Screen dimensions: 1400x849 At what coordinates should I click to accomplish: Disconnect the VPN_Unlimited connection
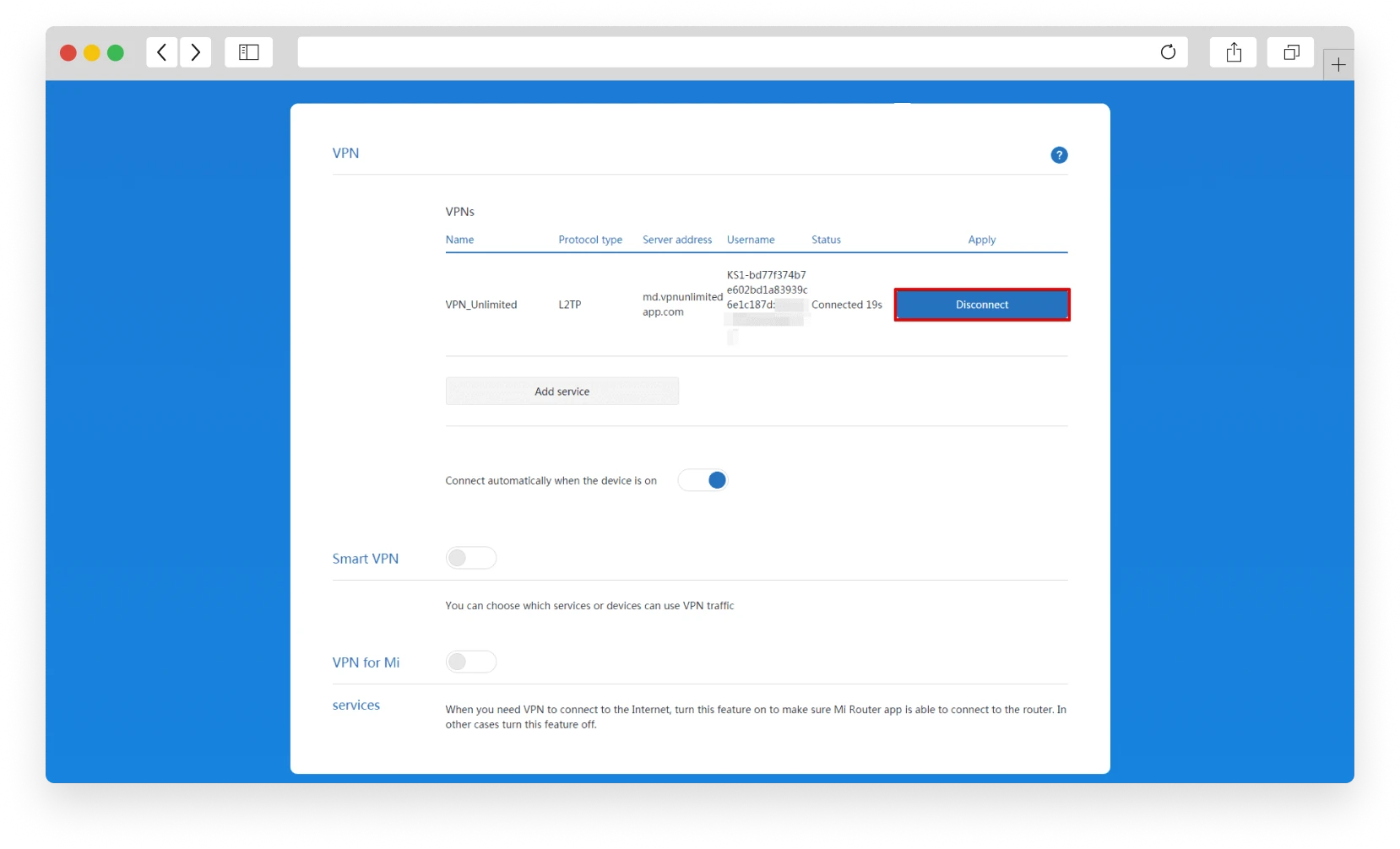tap(982, 305)
